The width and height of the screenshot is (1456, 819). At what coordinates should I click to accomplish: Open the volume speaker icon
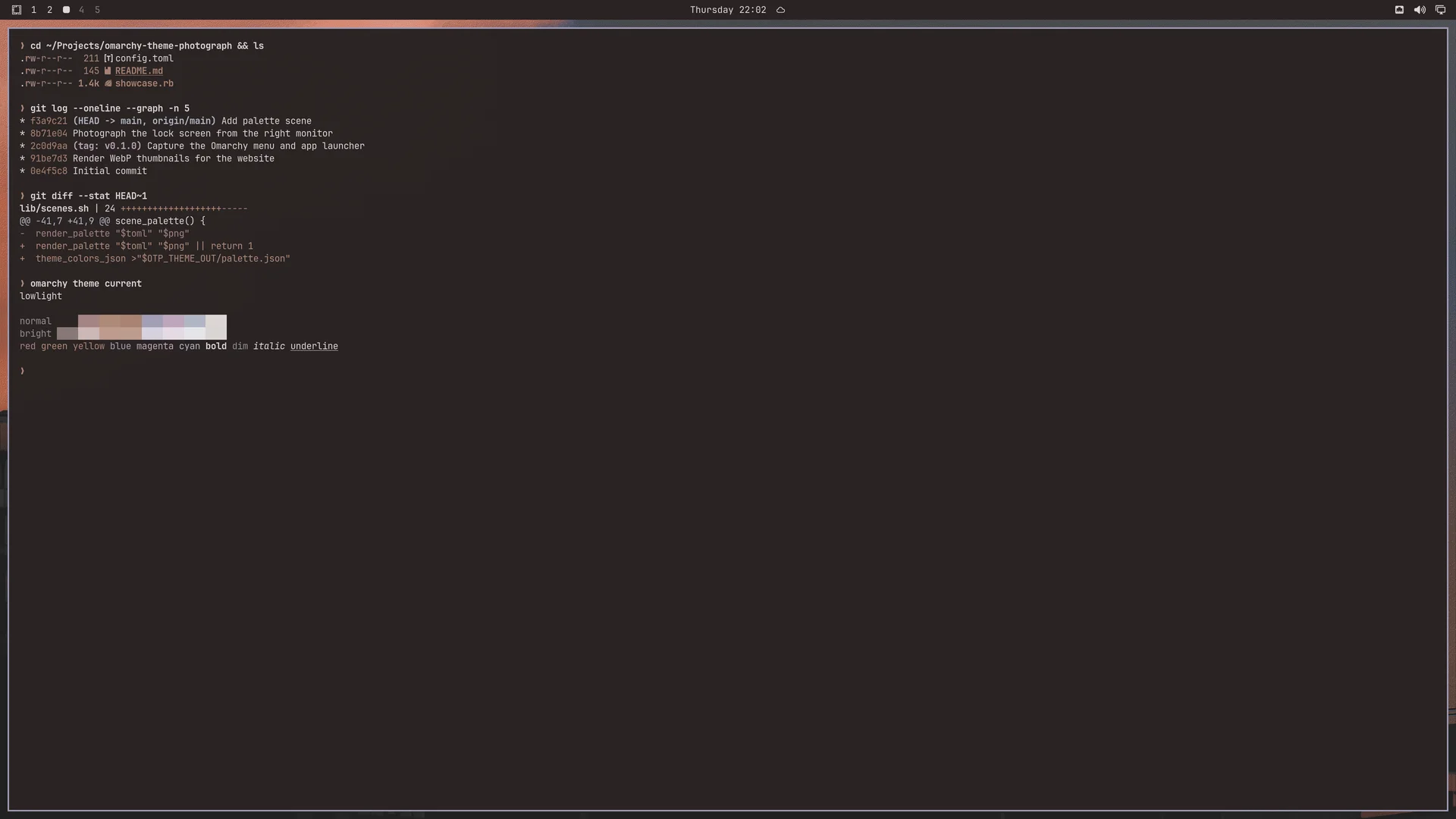coord(1420,10)
